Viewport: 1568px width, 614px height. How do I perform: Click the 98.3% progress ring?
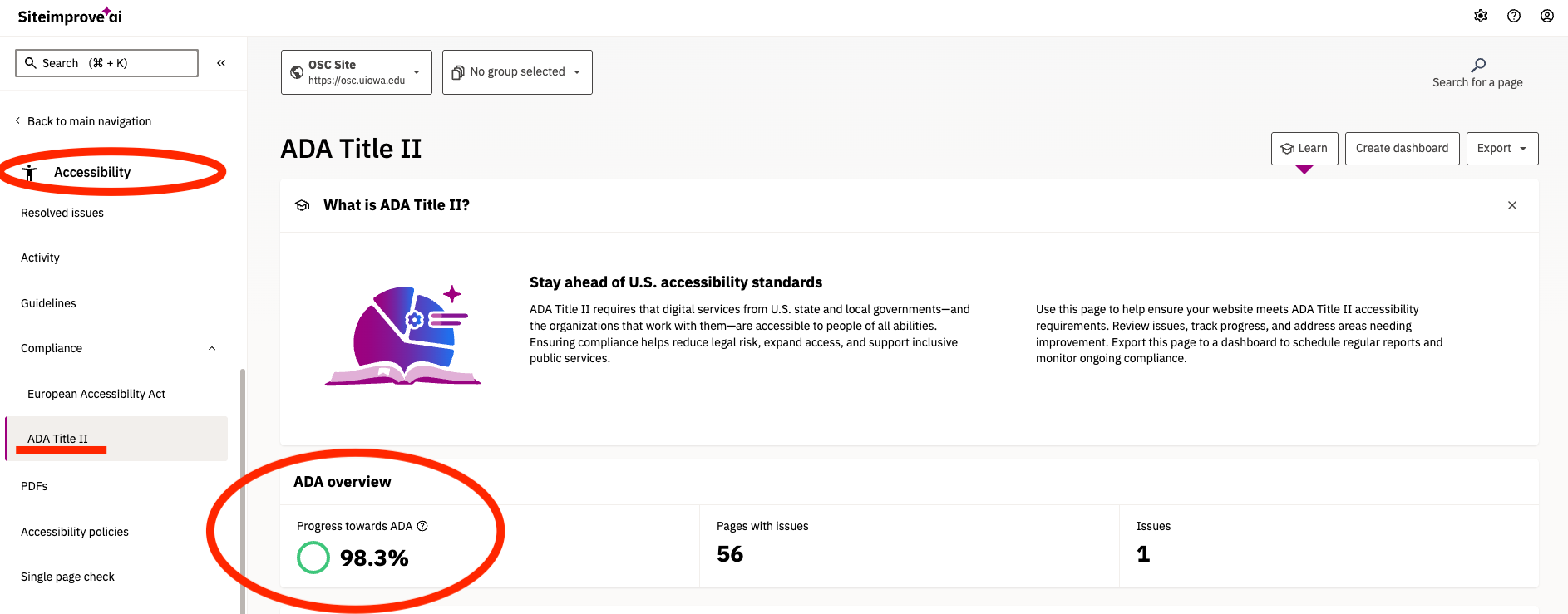pos(313,558)
